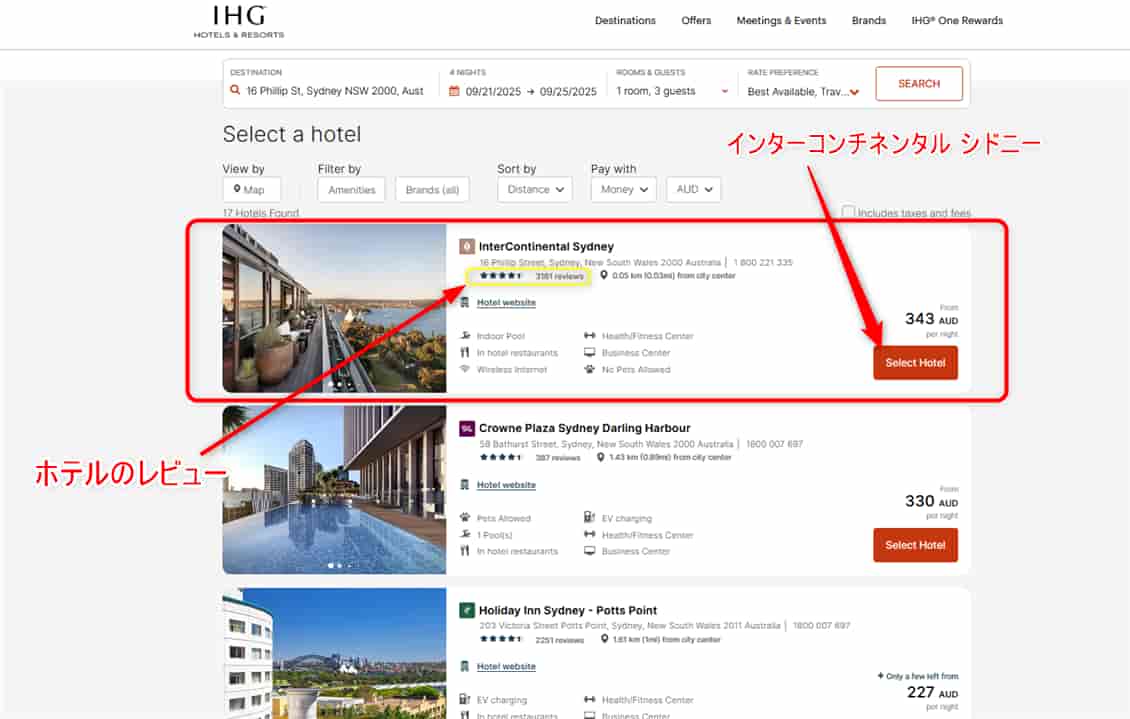The height and width of the screenshot is (719, 1130).
Task: Open the Sort by Distance dropdown
Action: (535, 189)
